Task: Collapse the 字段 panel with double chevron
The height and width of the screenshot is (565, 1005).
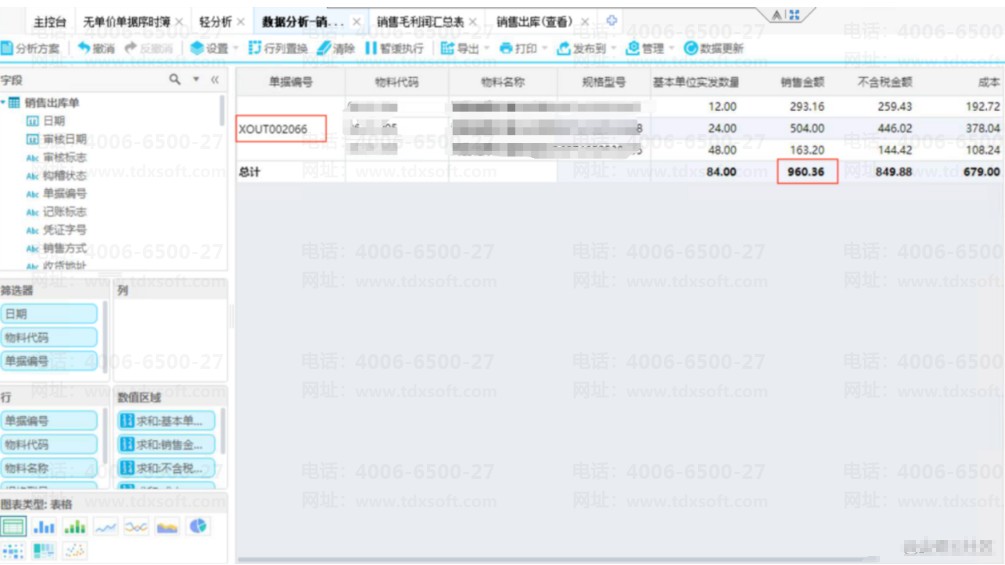Action: point(215,79)
